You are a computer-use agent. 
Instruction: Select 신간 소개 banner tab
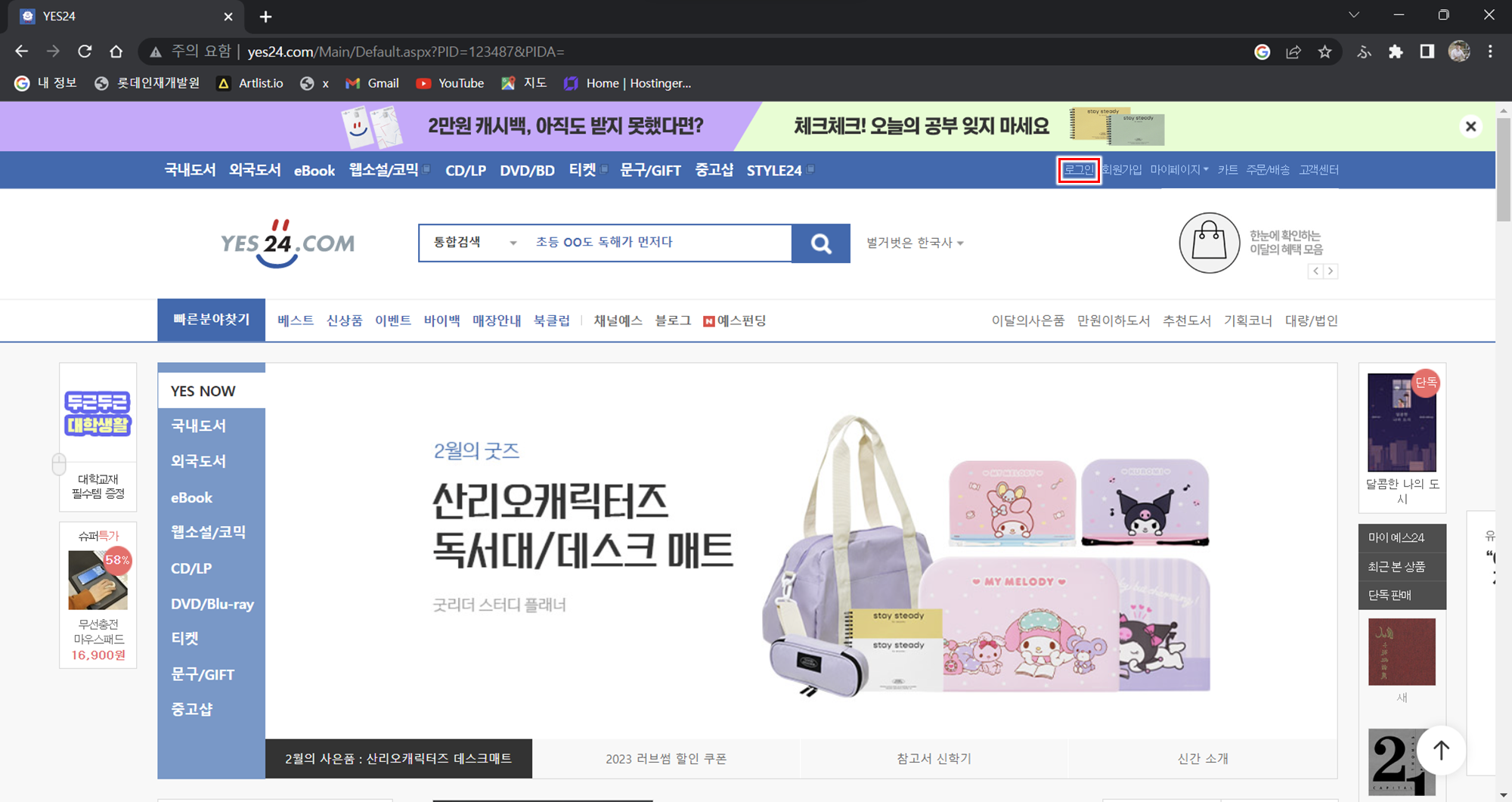coord(1202,758)
